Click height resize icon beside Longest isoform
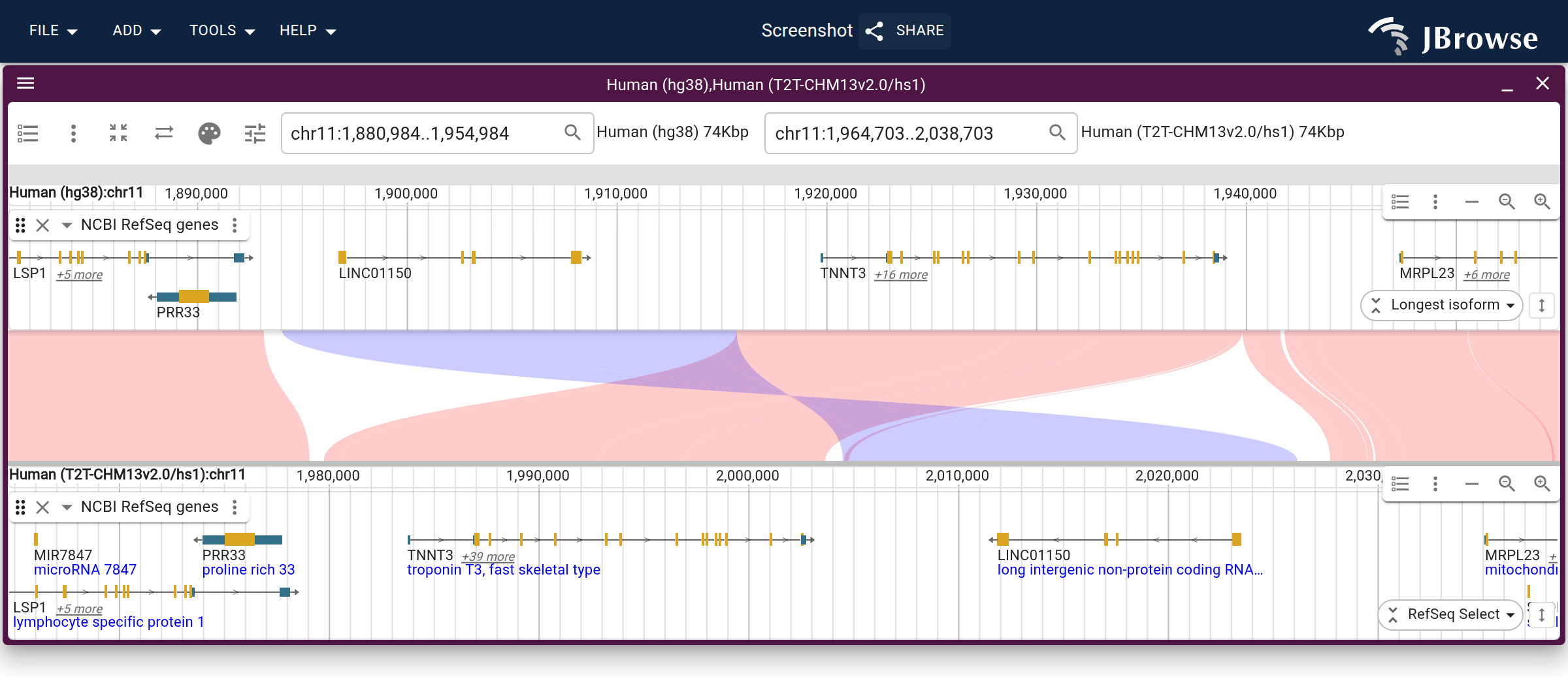This screenshot has width=1568, height=679. coord(1542,305)
